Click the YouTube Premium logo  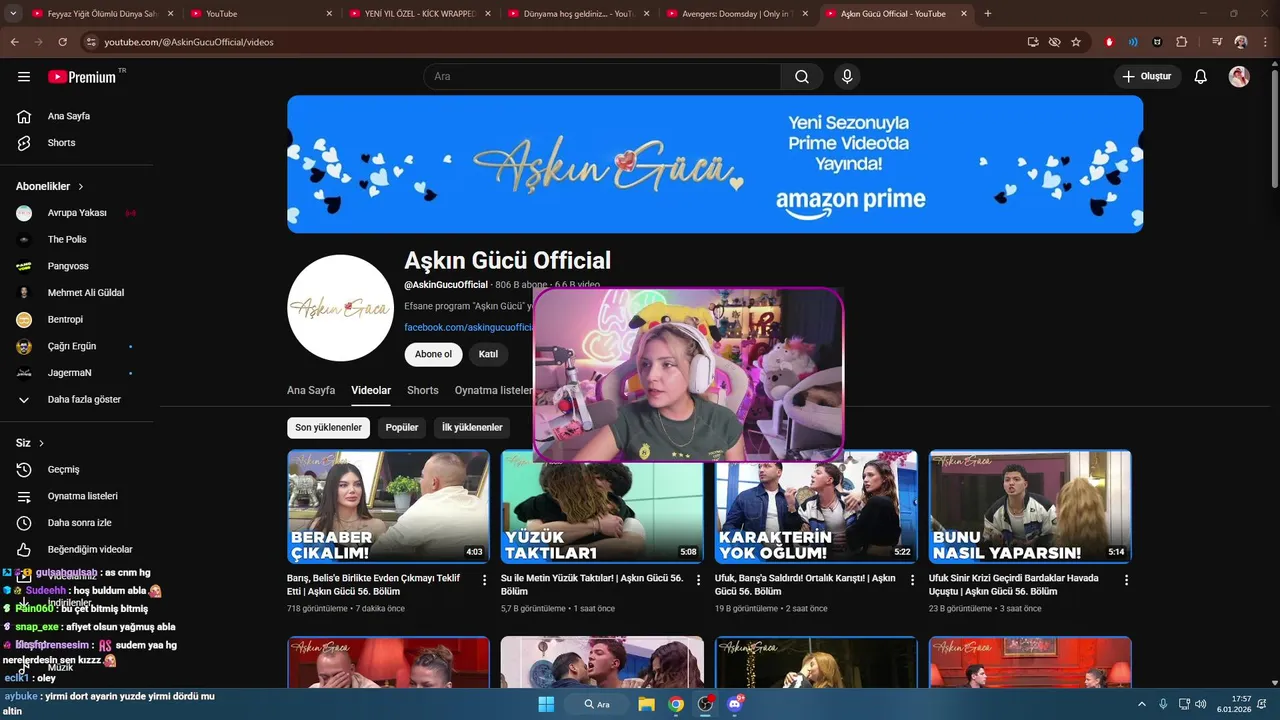pos(82,77)
